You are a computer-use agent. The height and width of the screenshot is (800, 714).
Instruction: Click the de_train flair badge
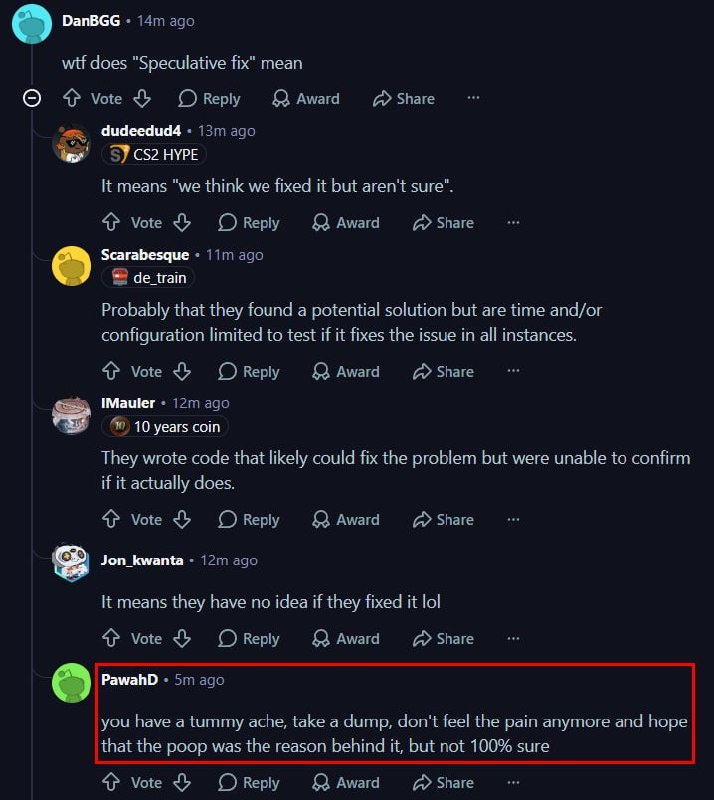pyautogui.click(x=148, y=278)
